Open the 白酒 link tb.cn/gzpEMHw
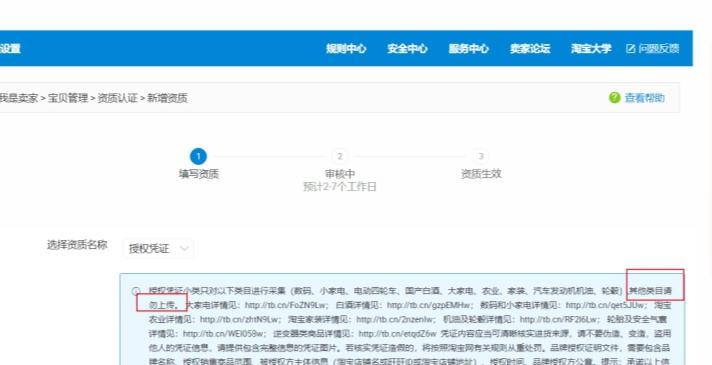The image size is (712, 365). (x=428, y=305)
